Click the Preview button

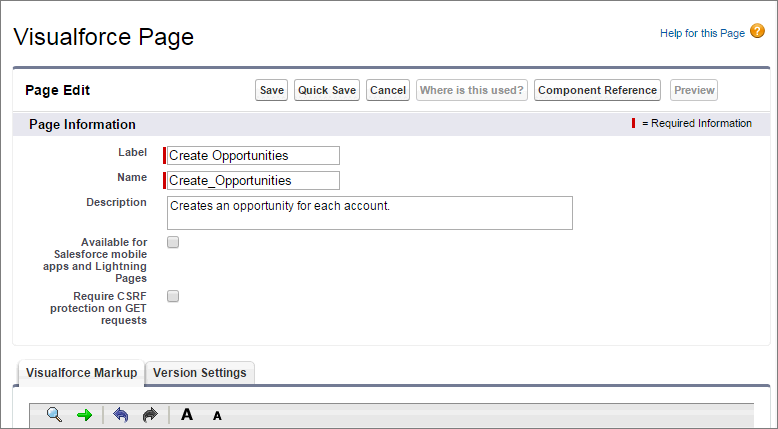click(694, 90)
